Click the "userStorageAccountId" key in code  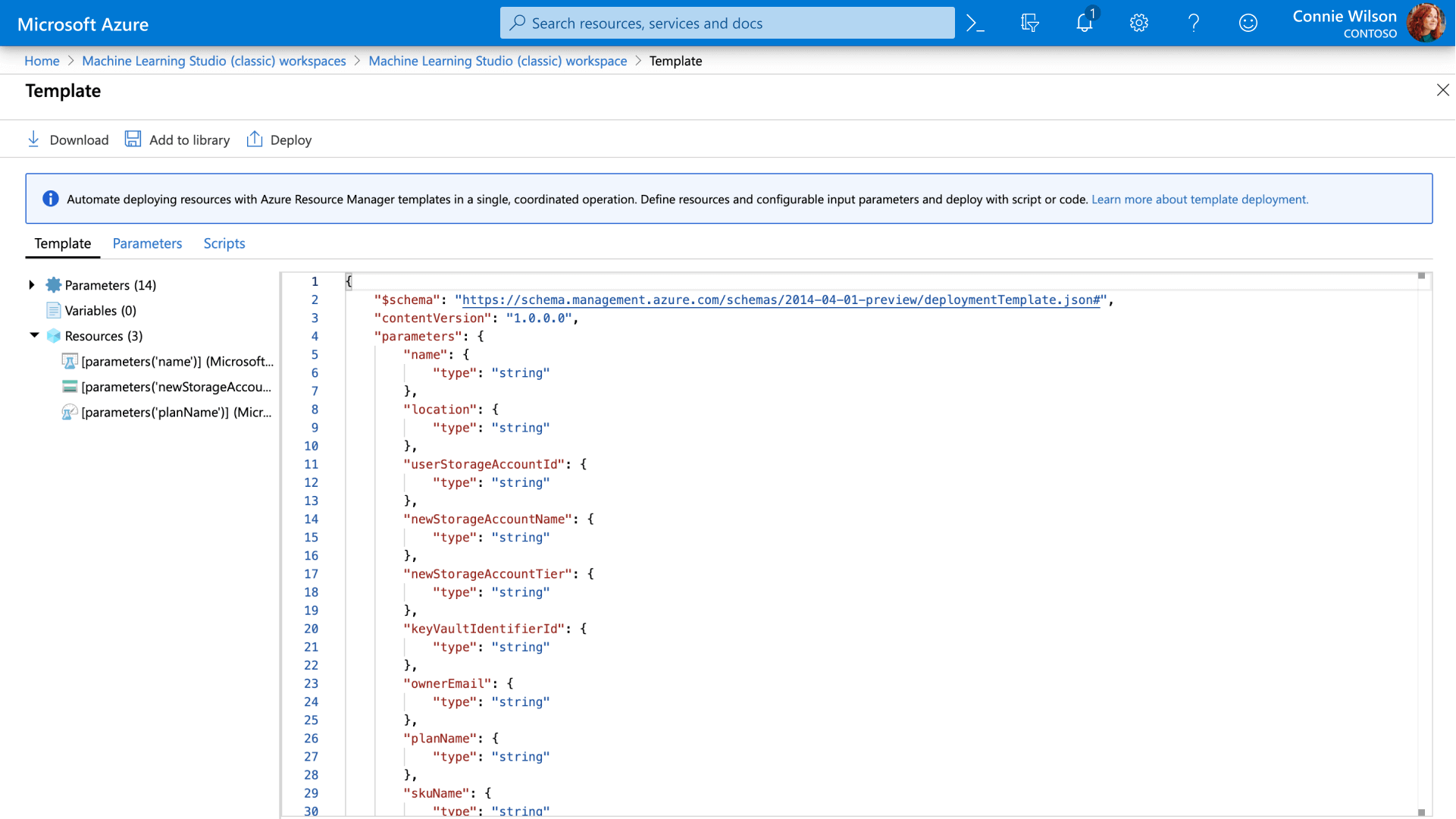pyautogui.click(x=484, y=464)
